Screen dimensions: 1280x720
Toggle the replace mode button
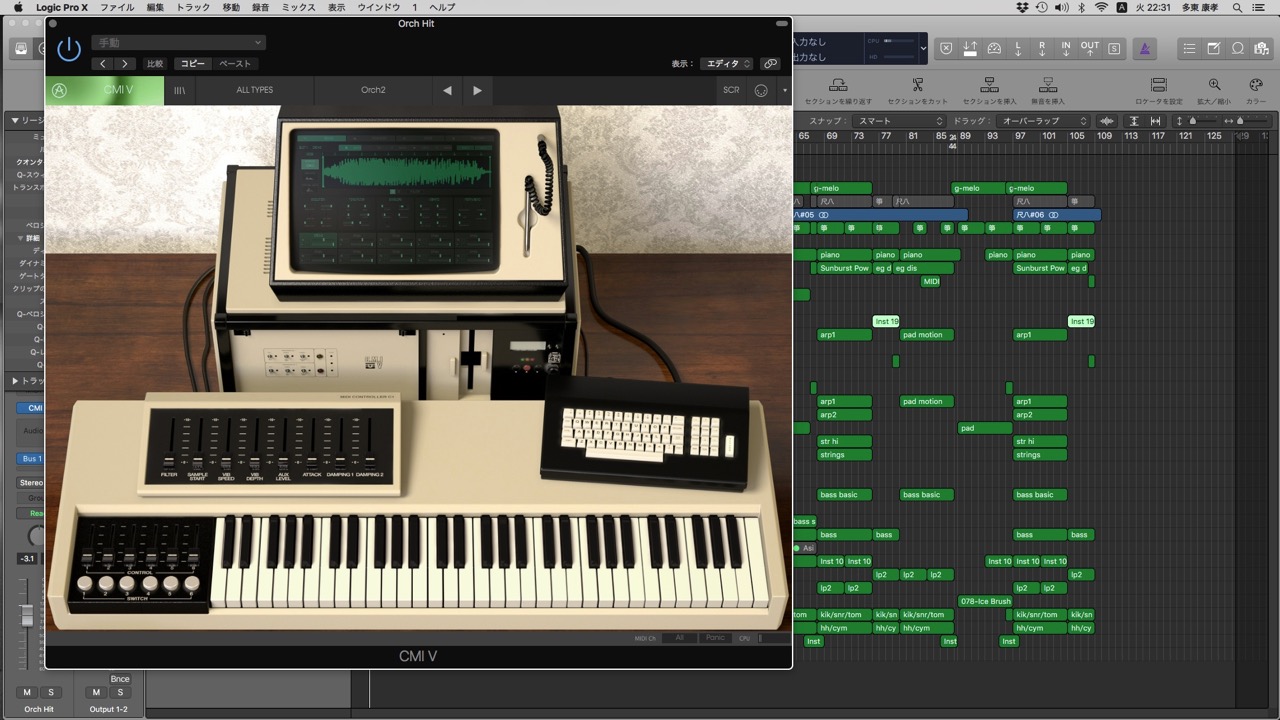(947, 48)
